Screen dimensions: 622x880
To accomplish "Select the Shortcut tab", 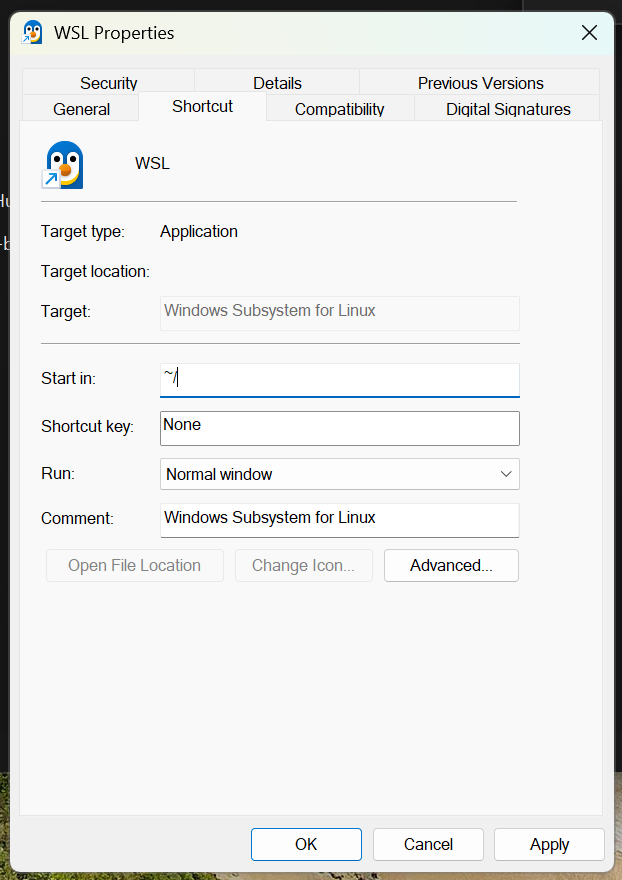I will coord(202,106).
